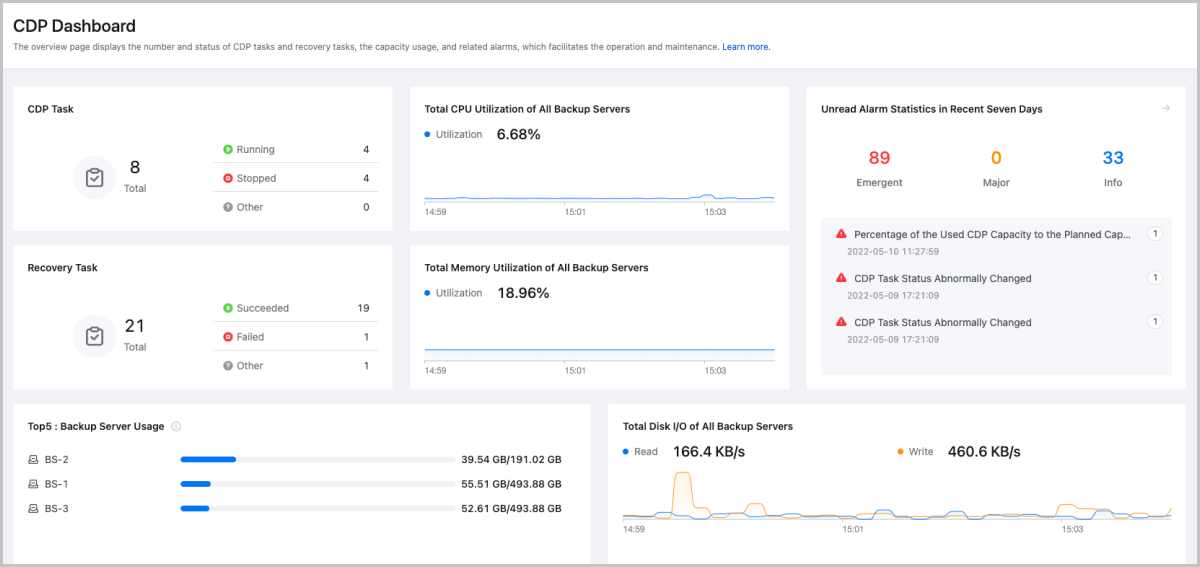This screenshot has width=1200, height=567.
Task: Click the red Stopped status icon
Action: (x=228, y=179)
